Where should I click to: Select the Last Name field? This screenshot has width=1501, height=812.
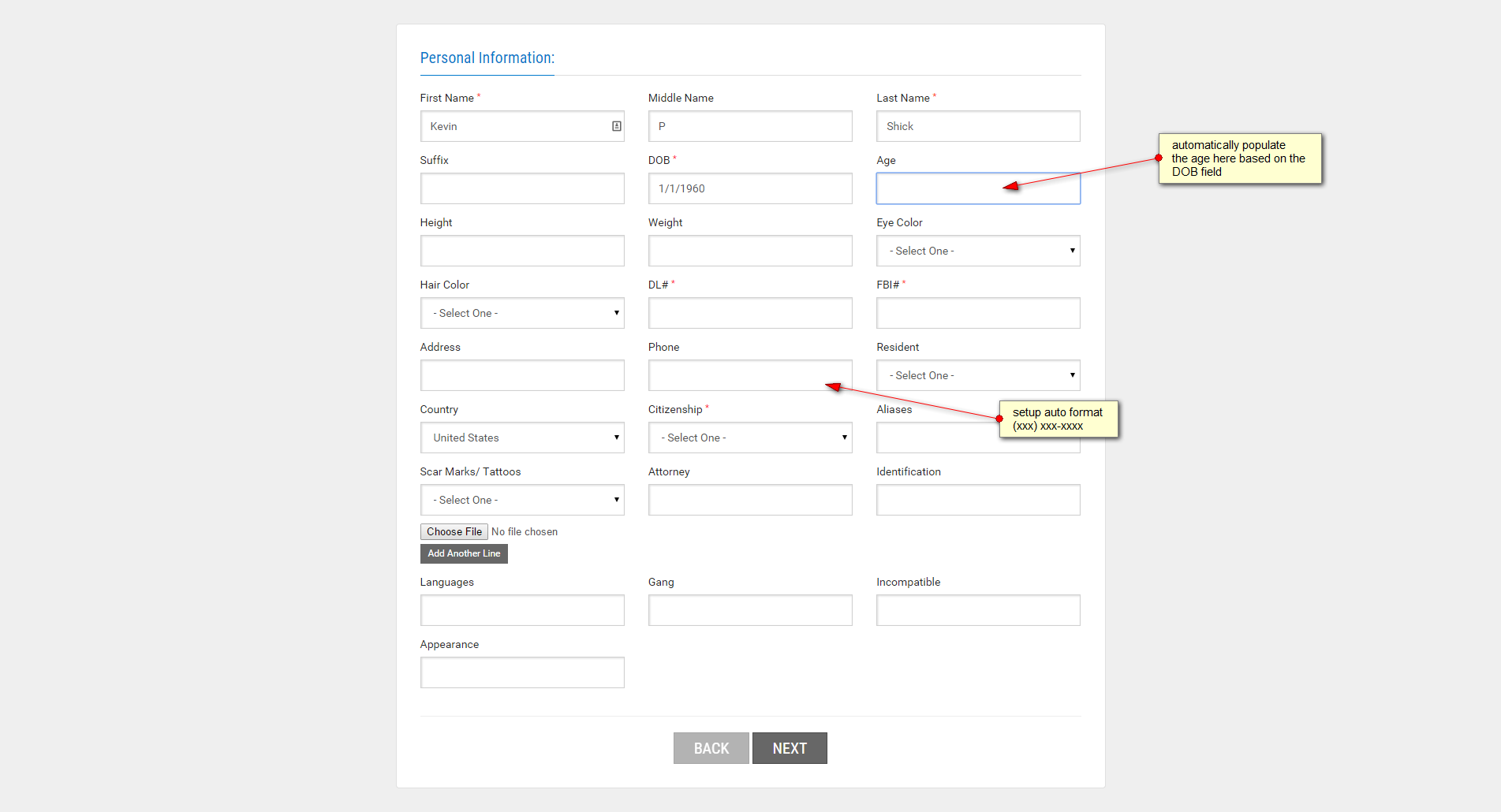coord(977,126)
